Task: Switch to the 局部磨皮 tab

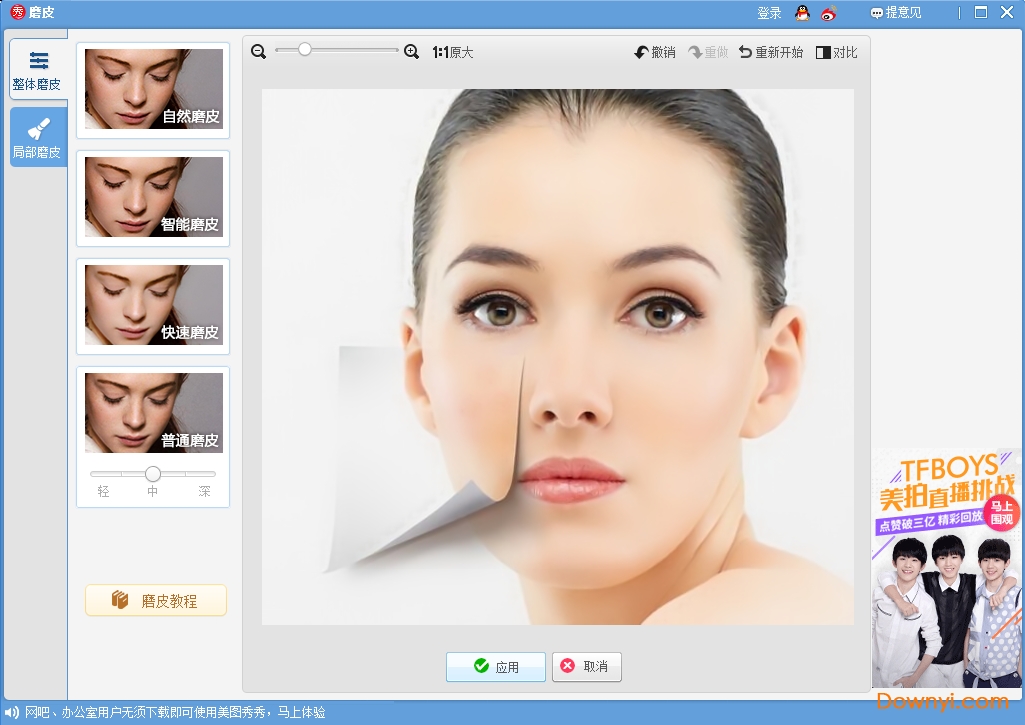Action: [38, 137]
